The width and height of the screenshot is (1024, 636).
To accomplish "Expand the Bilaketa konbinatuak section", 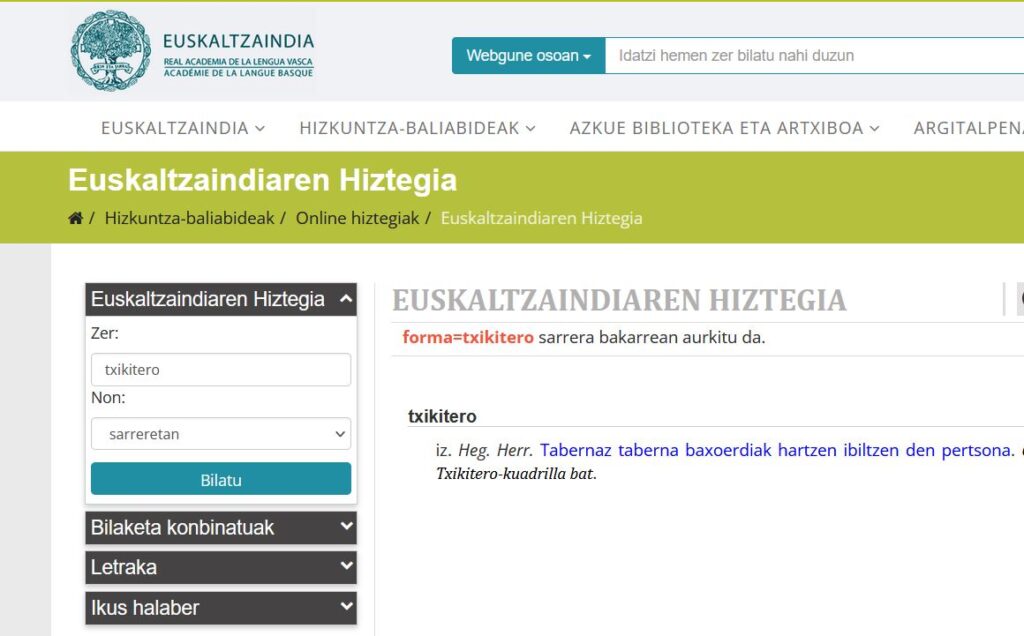I will pyautogui.click(x=220, y=527).
